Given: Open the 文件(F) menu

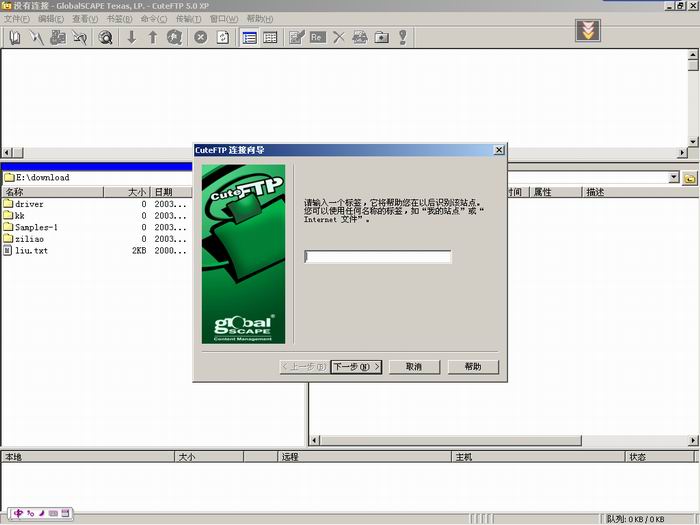Looking at the screenshot, I should coord(17,19).
